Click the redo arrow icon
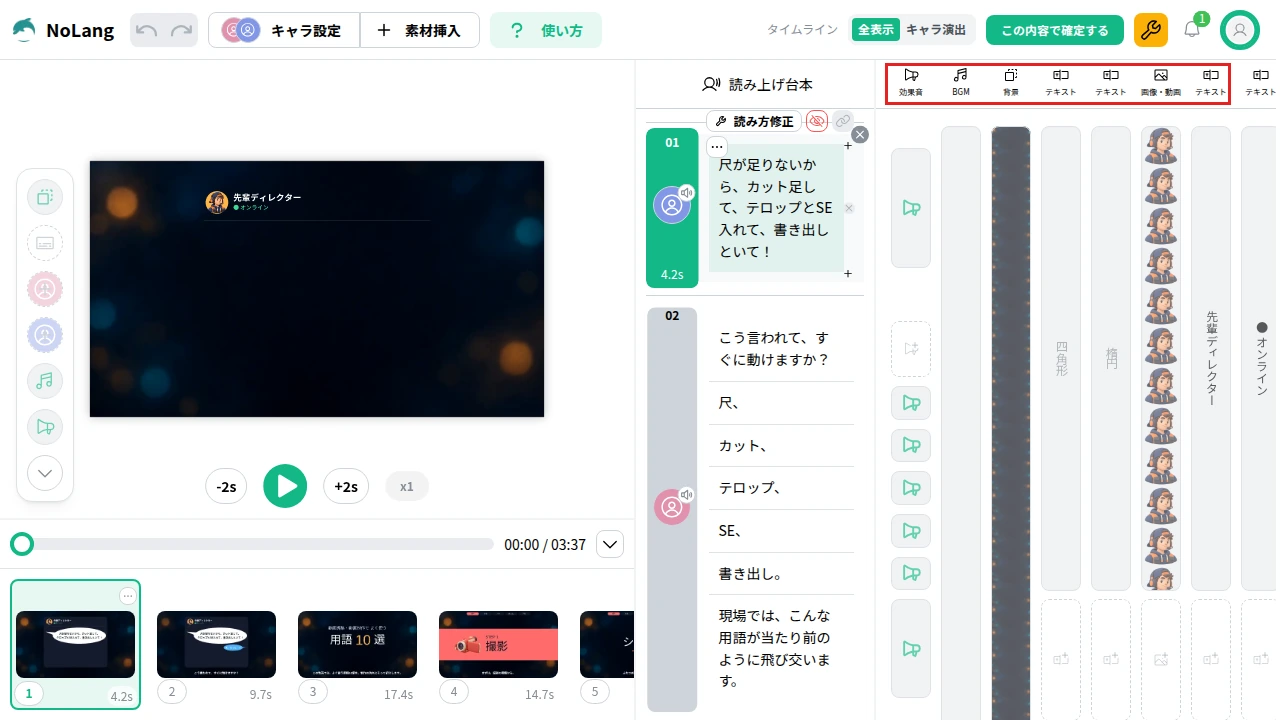The height and width of the screenshot is (720, 1280). [x=182, y=30]
